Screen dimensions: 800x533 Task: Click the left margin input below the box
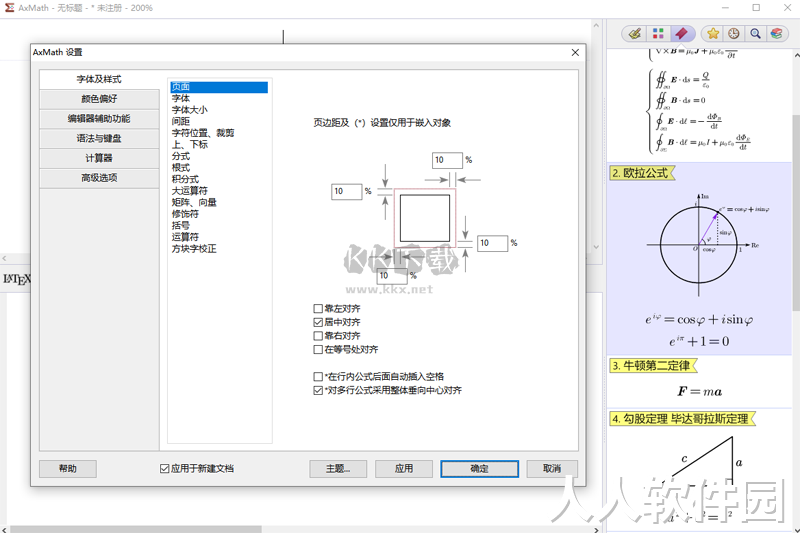[391, 276]
